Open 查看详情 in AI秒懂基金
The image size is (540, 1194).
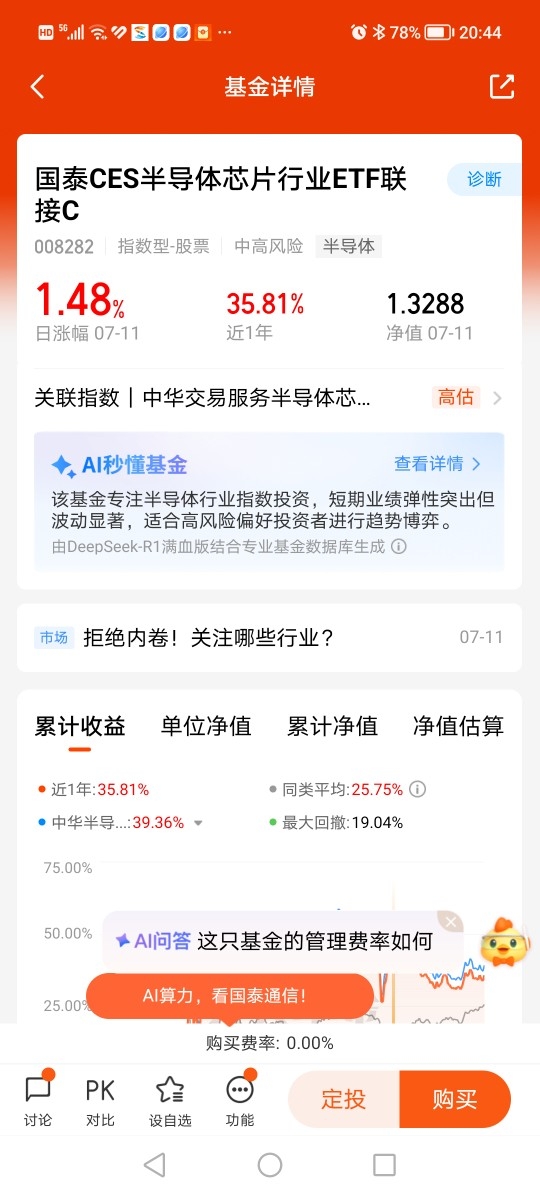[438, 464]
